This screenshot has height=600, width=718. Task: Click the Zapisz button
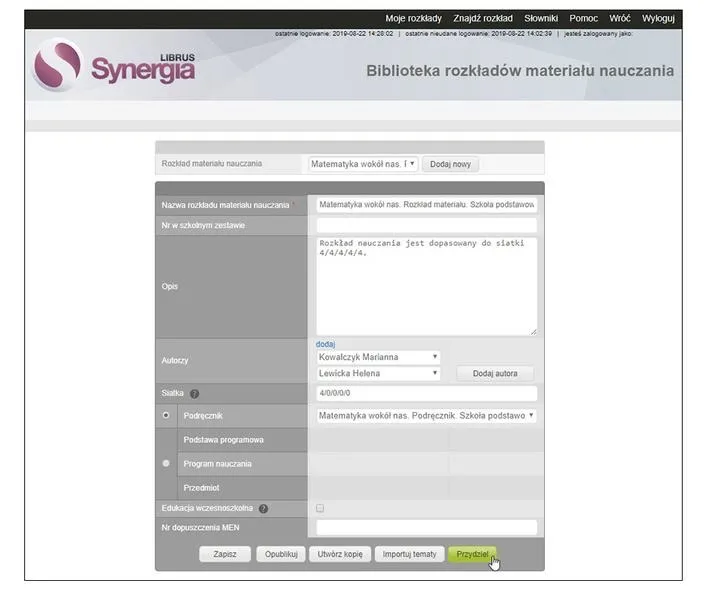225,554
